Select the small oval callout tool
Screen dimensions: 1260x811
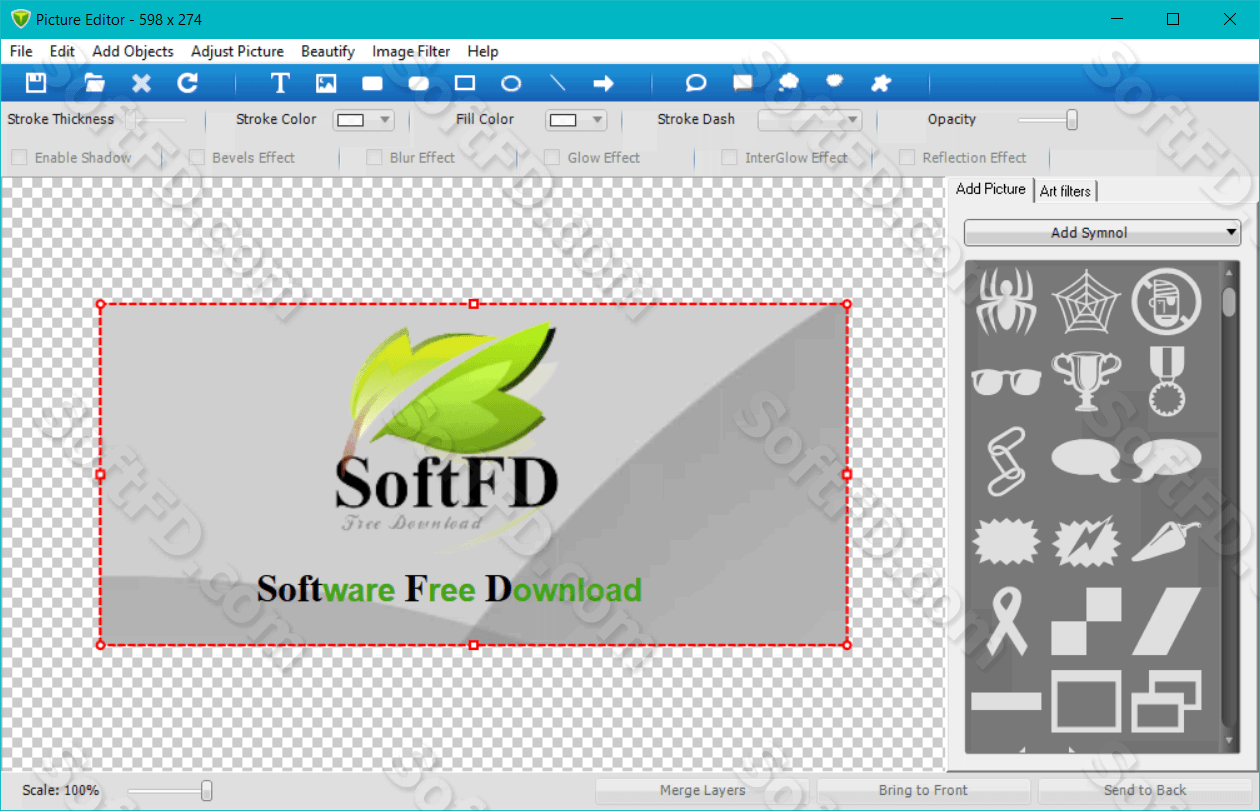coord(835,82)
